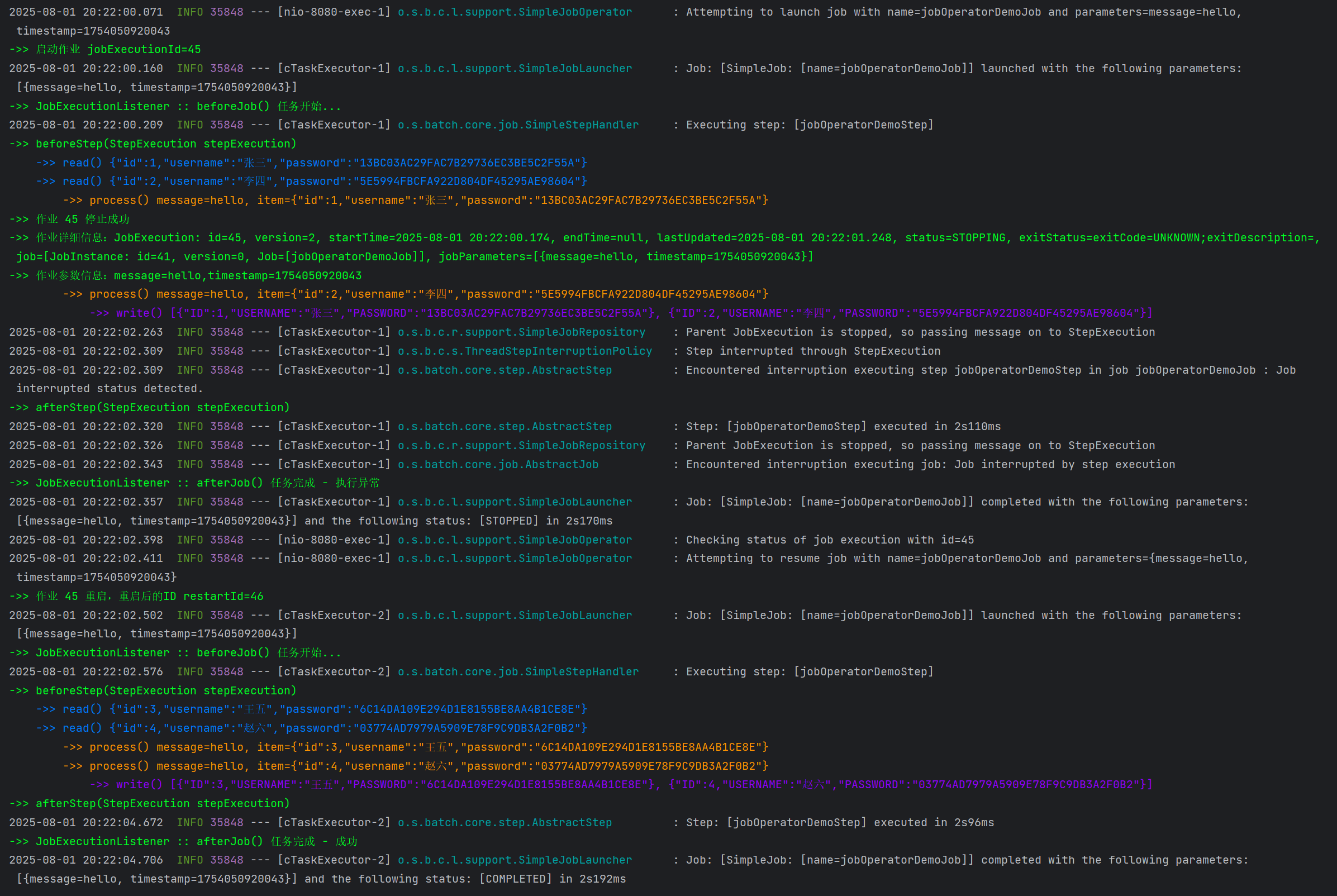Click the 20:22:02.263 SimpleJobRepository log line
Screen dimensions: 1337x896
pos(582,332)
